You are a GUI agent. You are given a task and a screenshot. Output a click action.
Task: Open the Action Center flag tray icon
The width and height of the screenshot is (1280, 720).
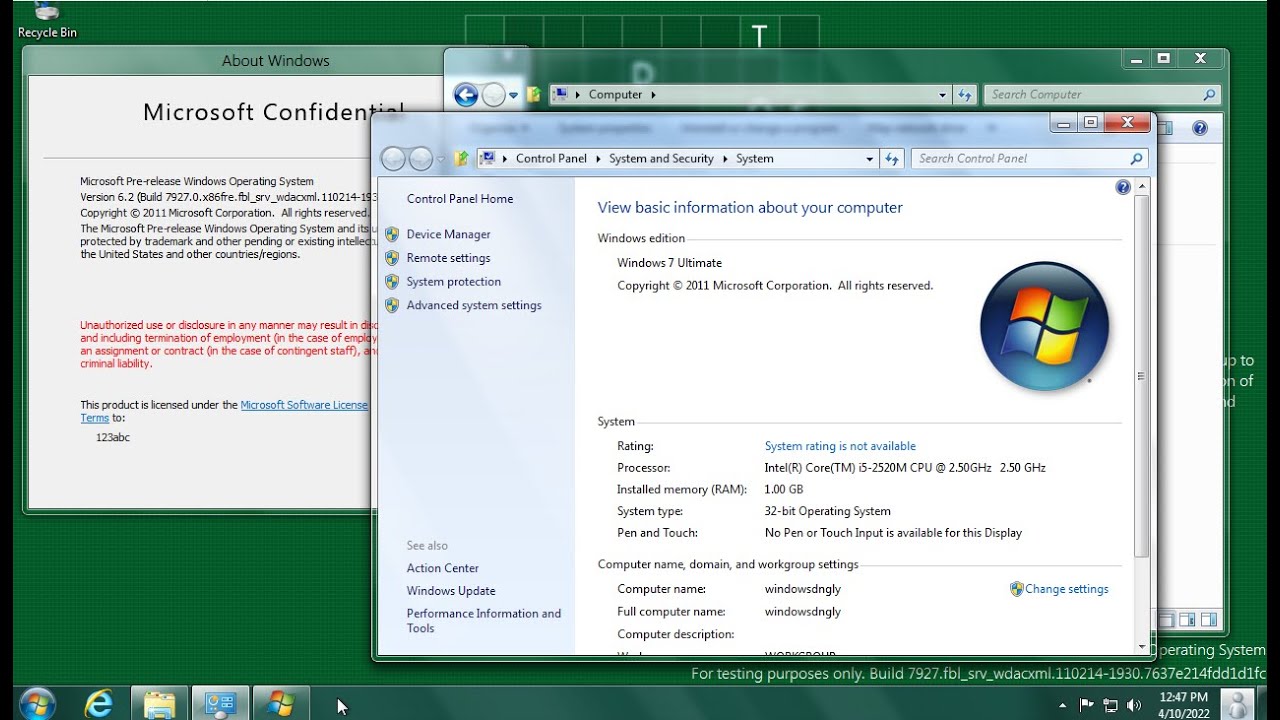coord(1087,705)
